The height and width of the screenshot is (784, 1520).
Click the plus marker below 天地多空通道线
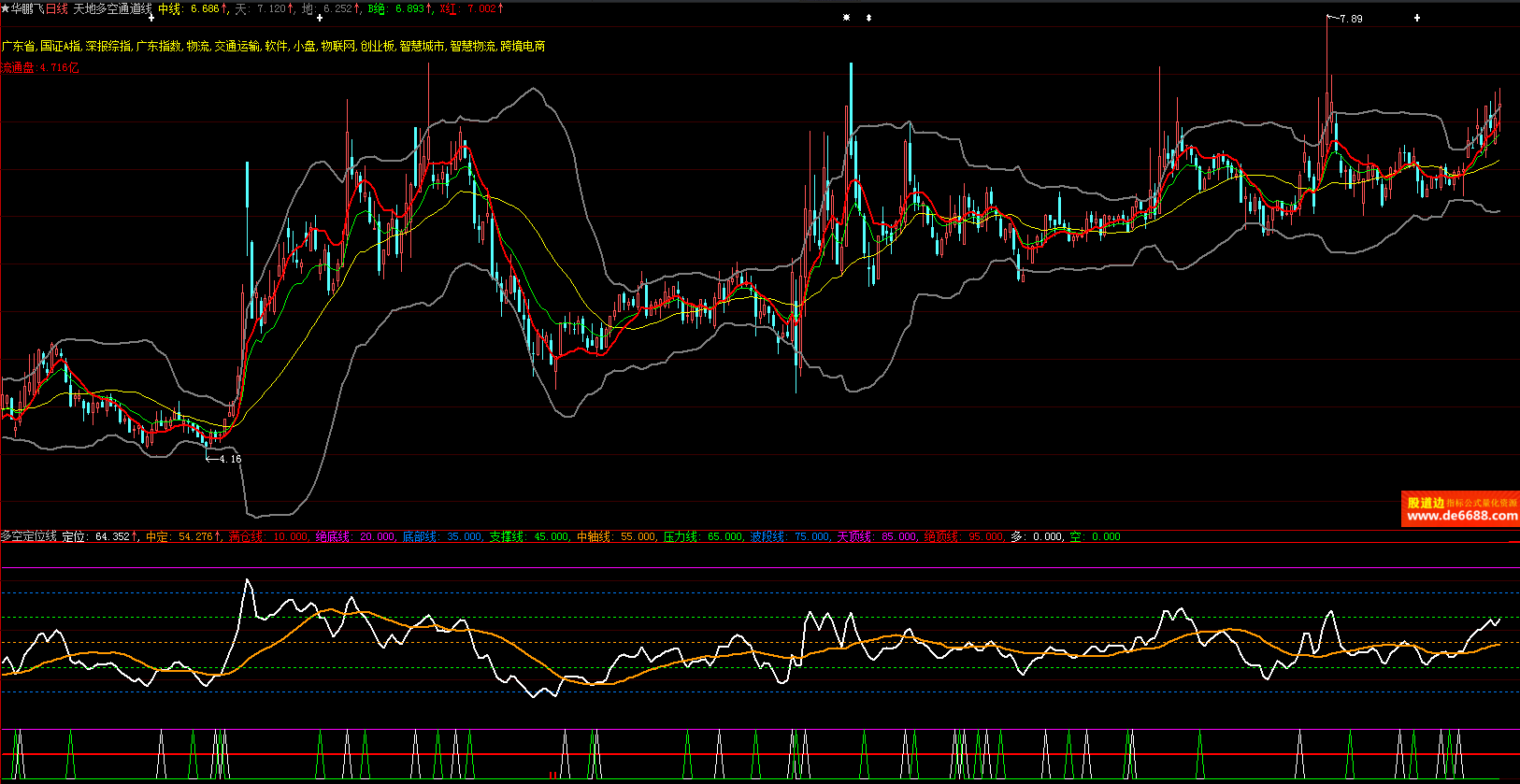click(151, 18)
